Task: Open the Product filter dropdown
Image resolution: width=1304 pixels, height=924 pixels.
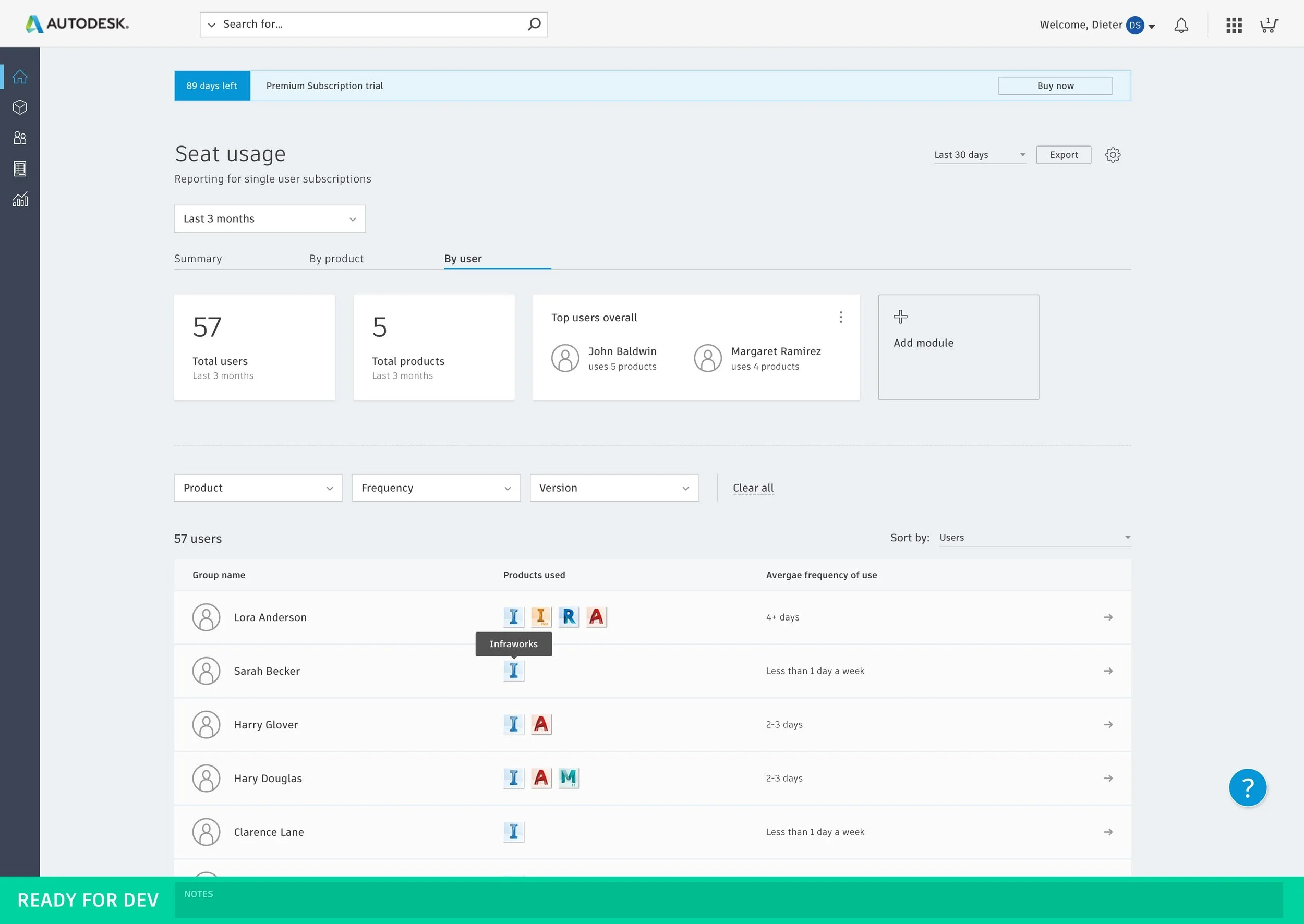Action: tap(258, 488)
